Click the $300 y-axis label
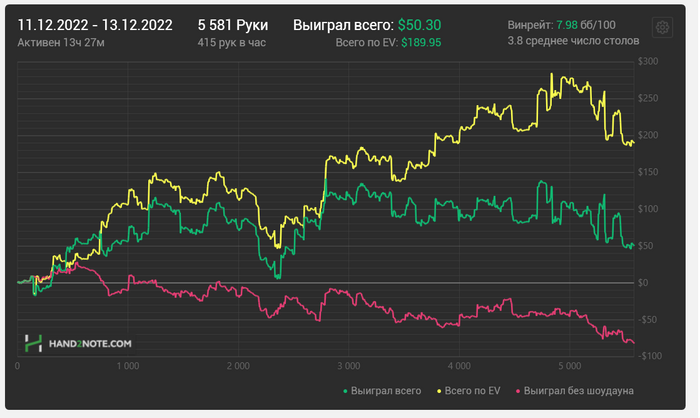 [648, 61]
